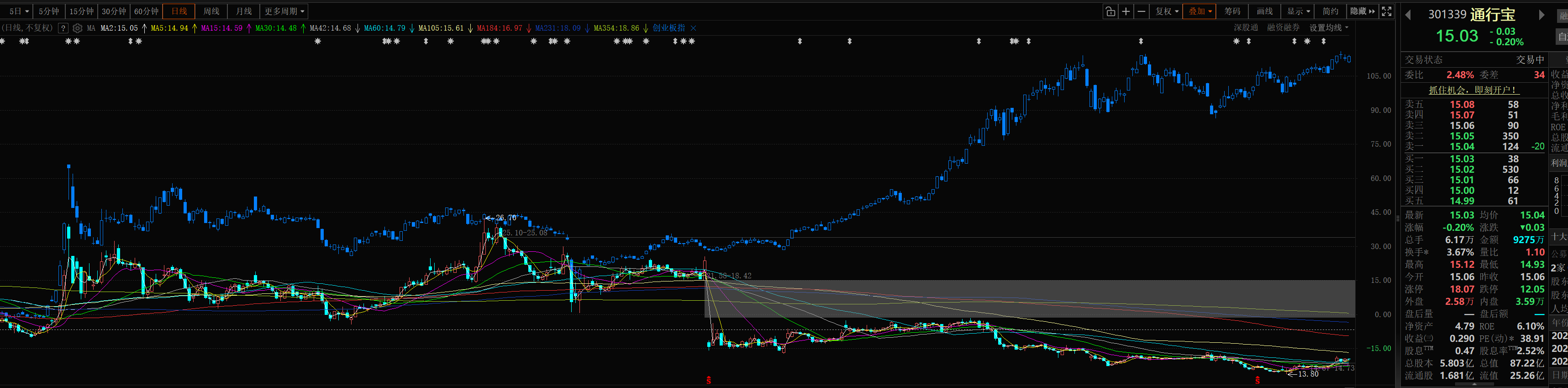
Task: Zoom out chart with minus icon
Action: pos(1142,11)
